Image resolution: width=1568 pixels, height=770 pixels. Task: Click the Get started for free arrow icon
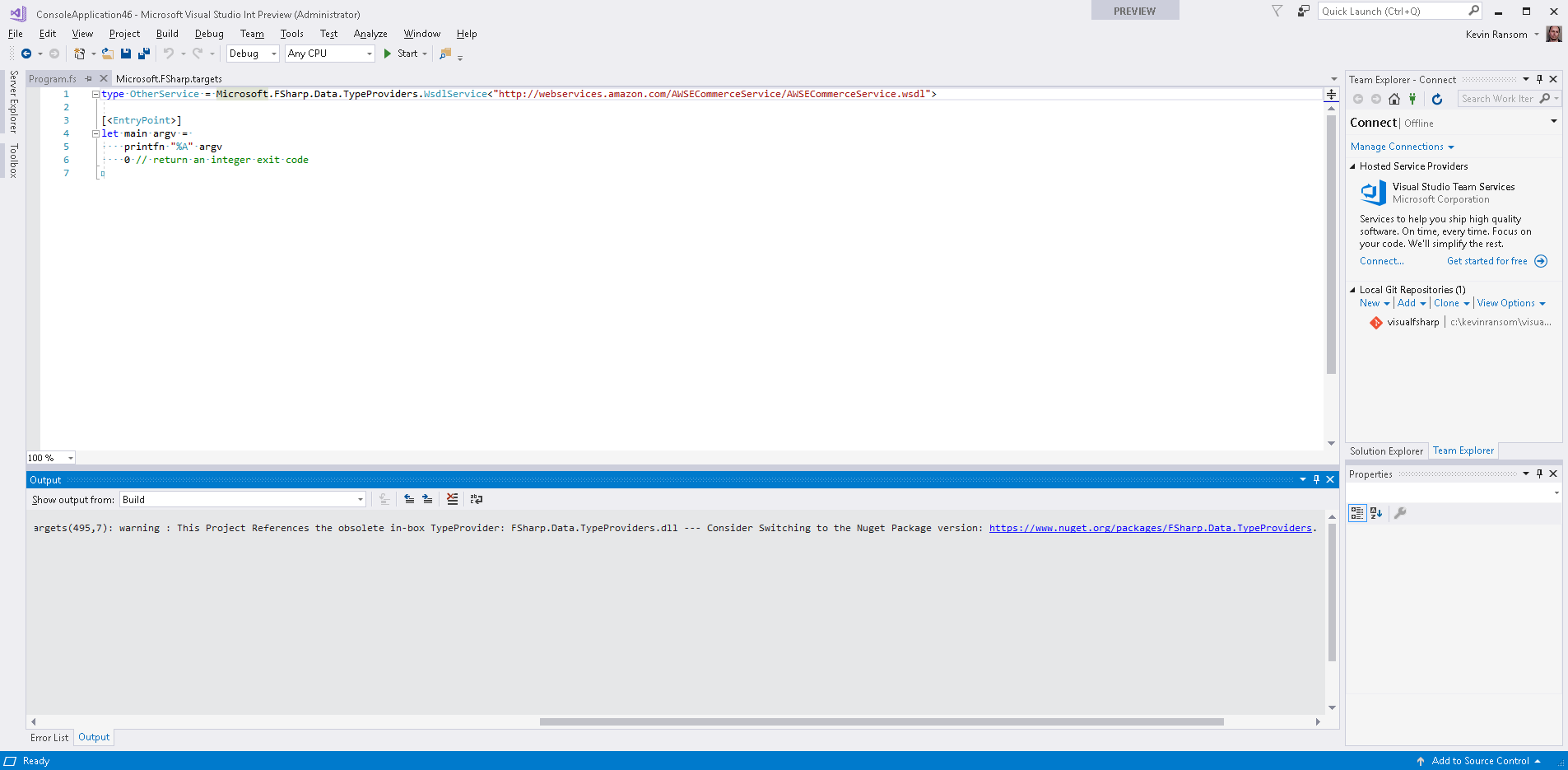tap(1541, 261)
